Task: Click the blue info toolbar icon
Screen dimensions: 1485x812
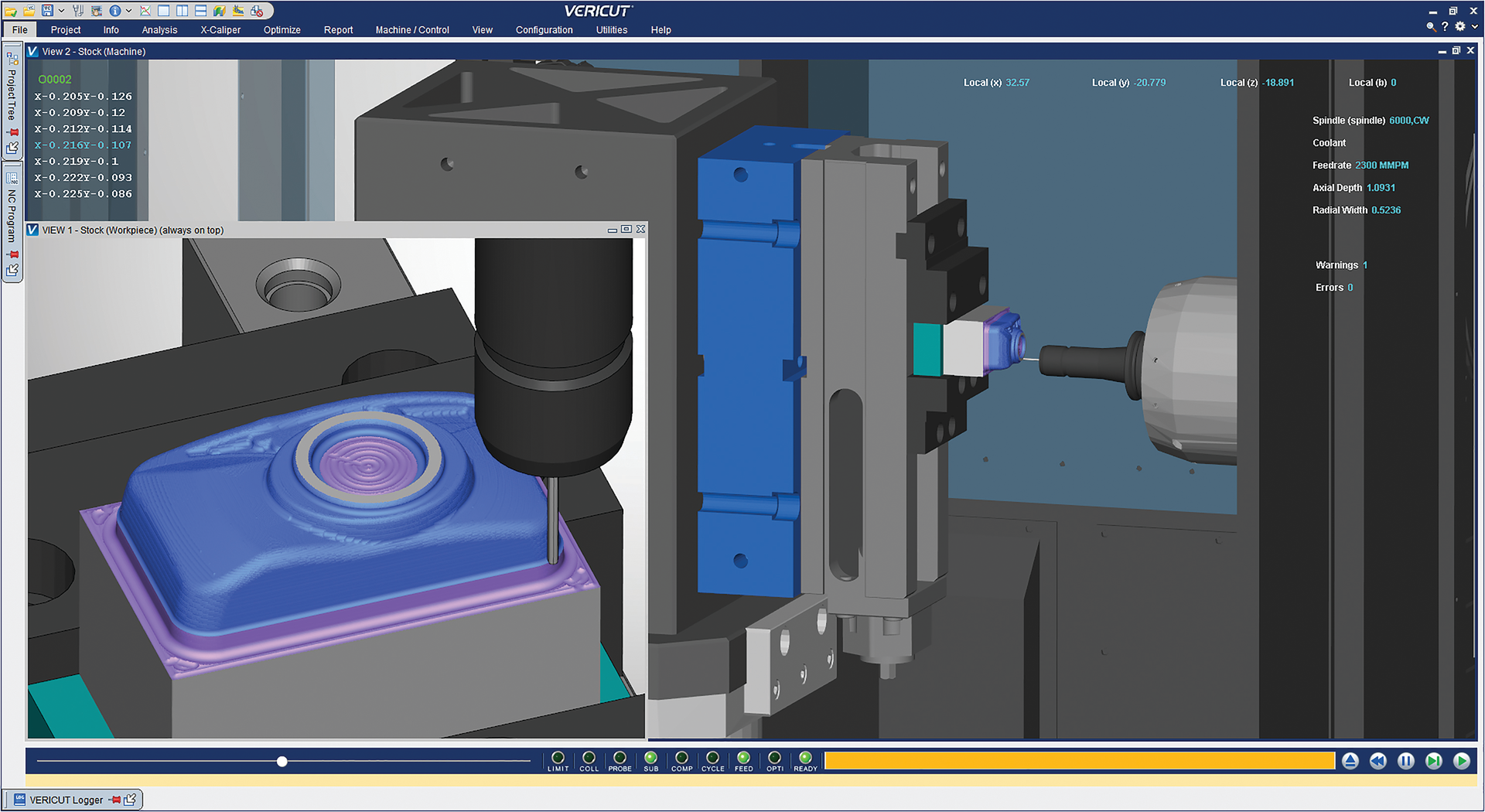Action: point(116,10)
